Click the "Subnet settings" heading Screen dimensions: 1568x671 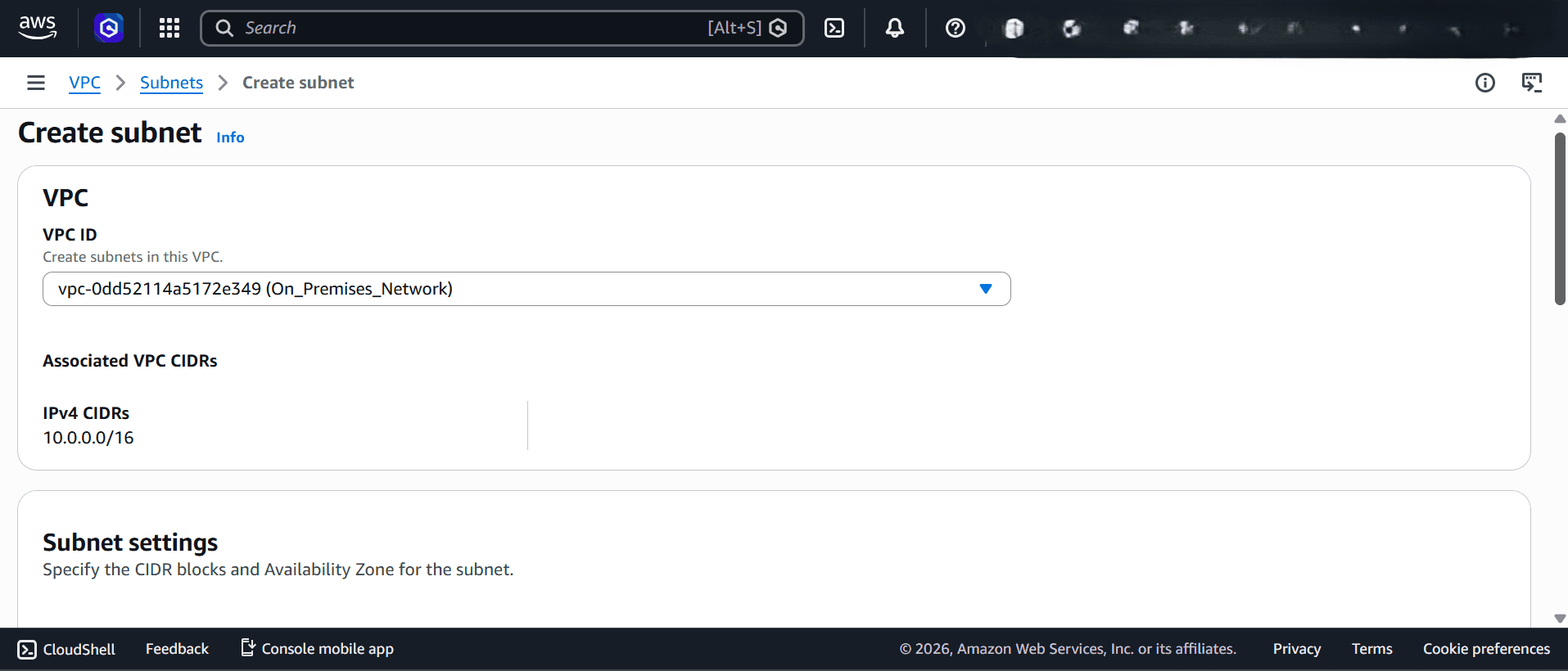(130, 543)
